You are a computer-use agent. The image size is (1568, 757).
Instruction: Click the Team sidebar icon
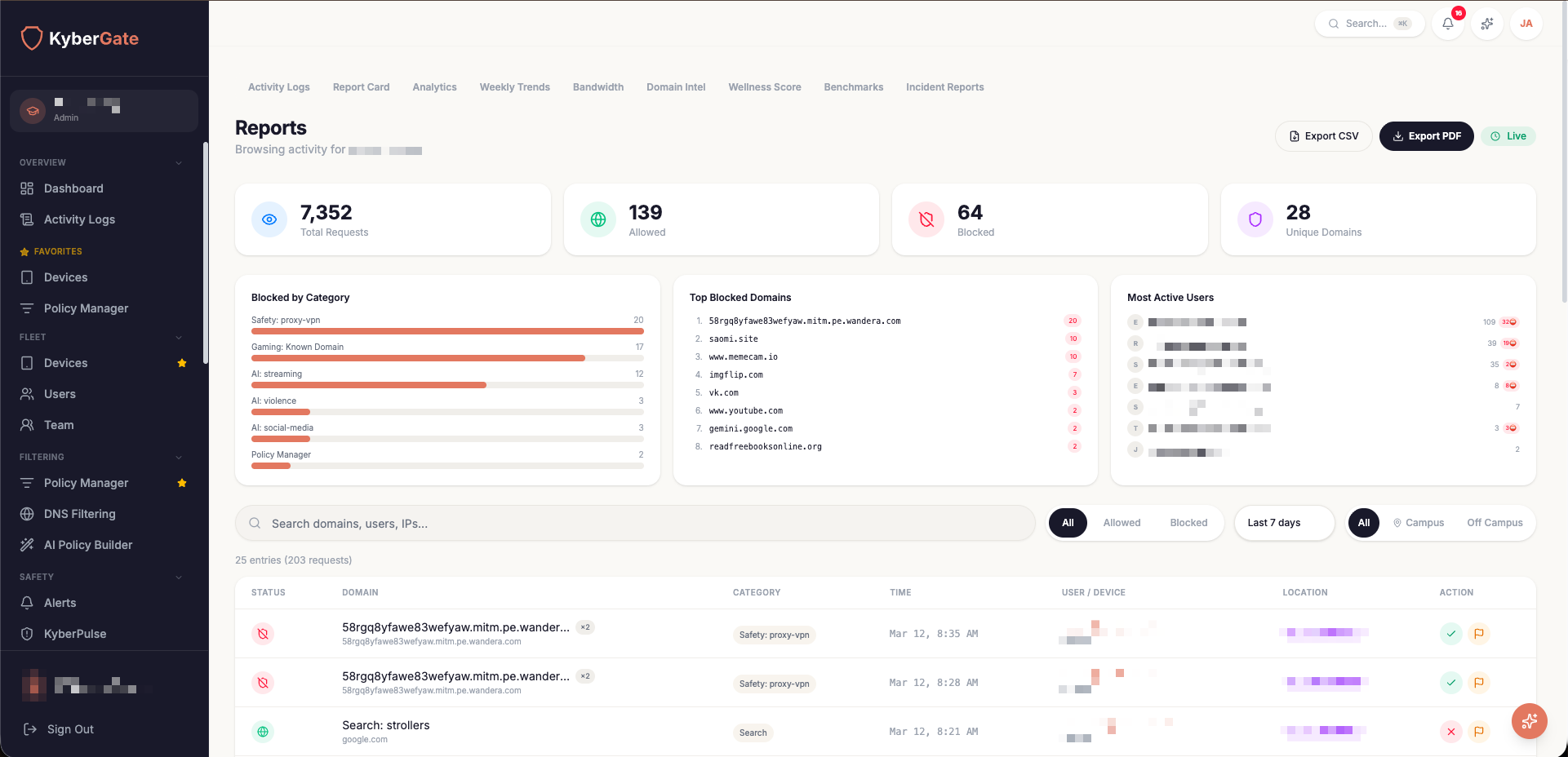(x=27, y=425)
